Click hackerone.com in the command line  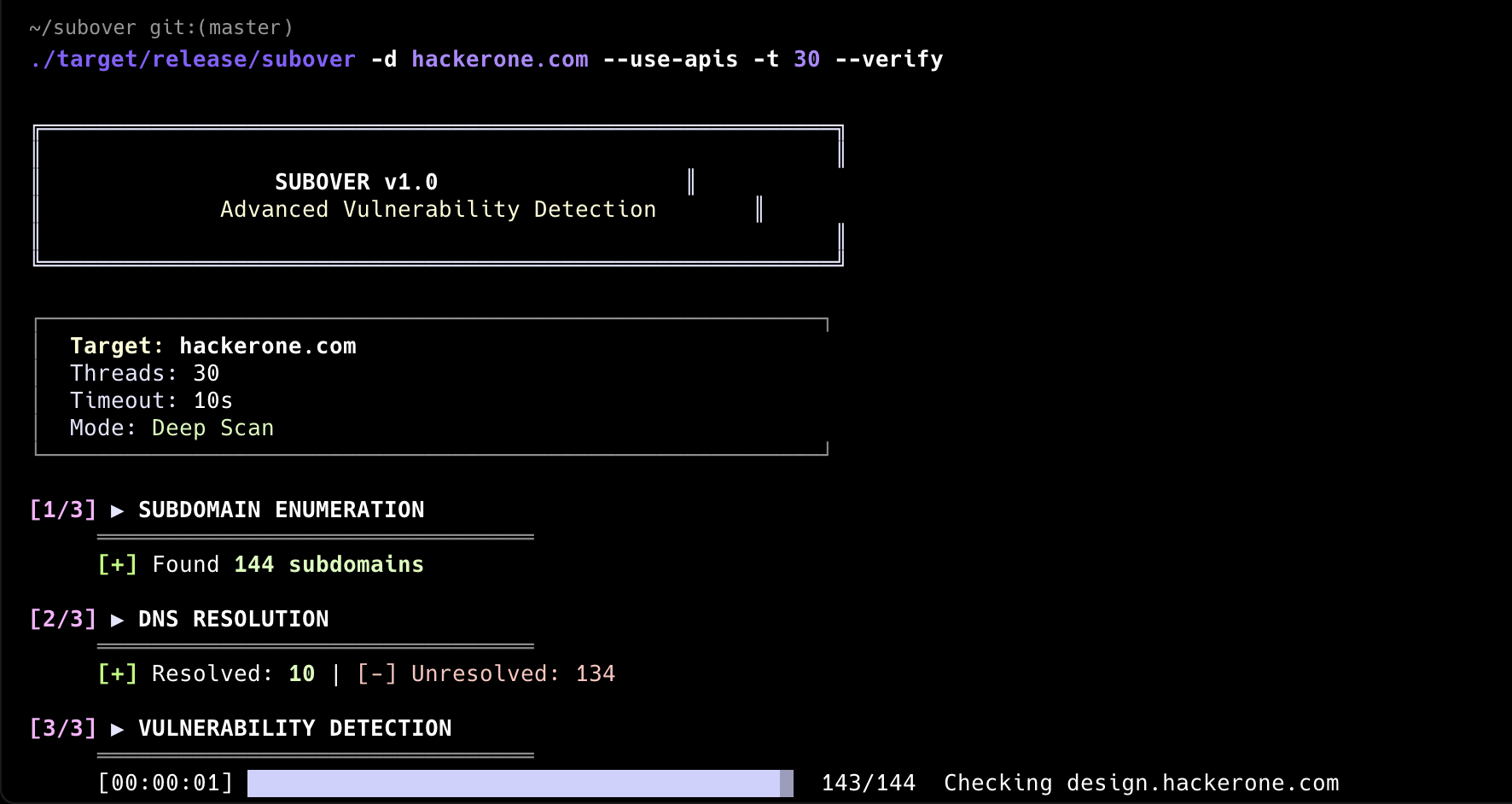point(500,60)
